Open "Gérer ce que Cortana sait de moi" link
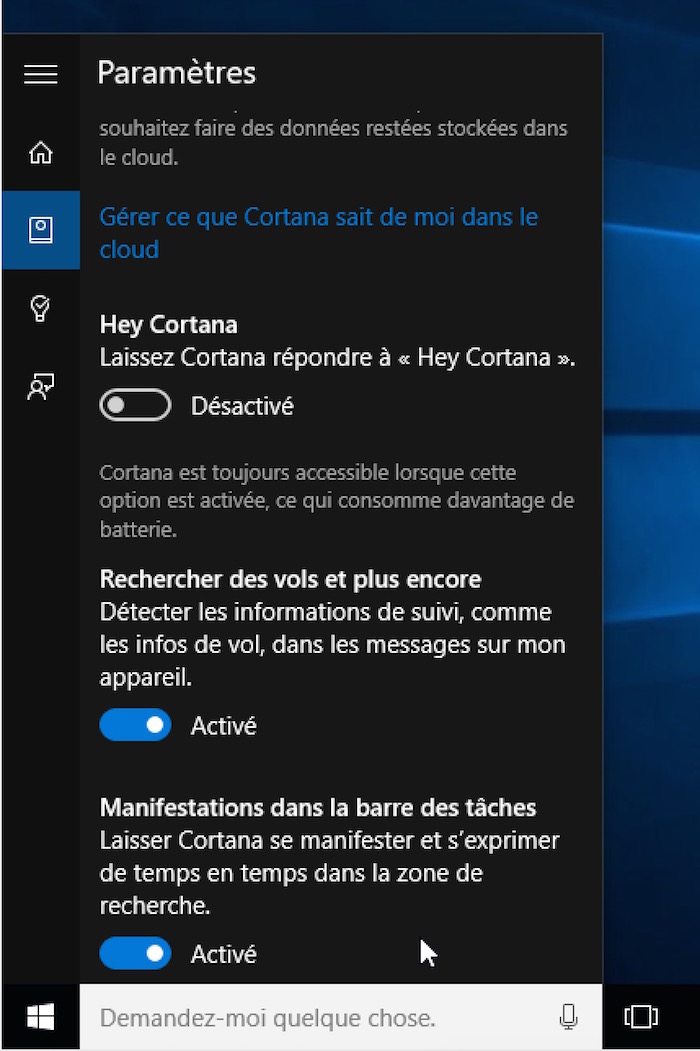The image size is (700, 1051). [318, 232]
